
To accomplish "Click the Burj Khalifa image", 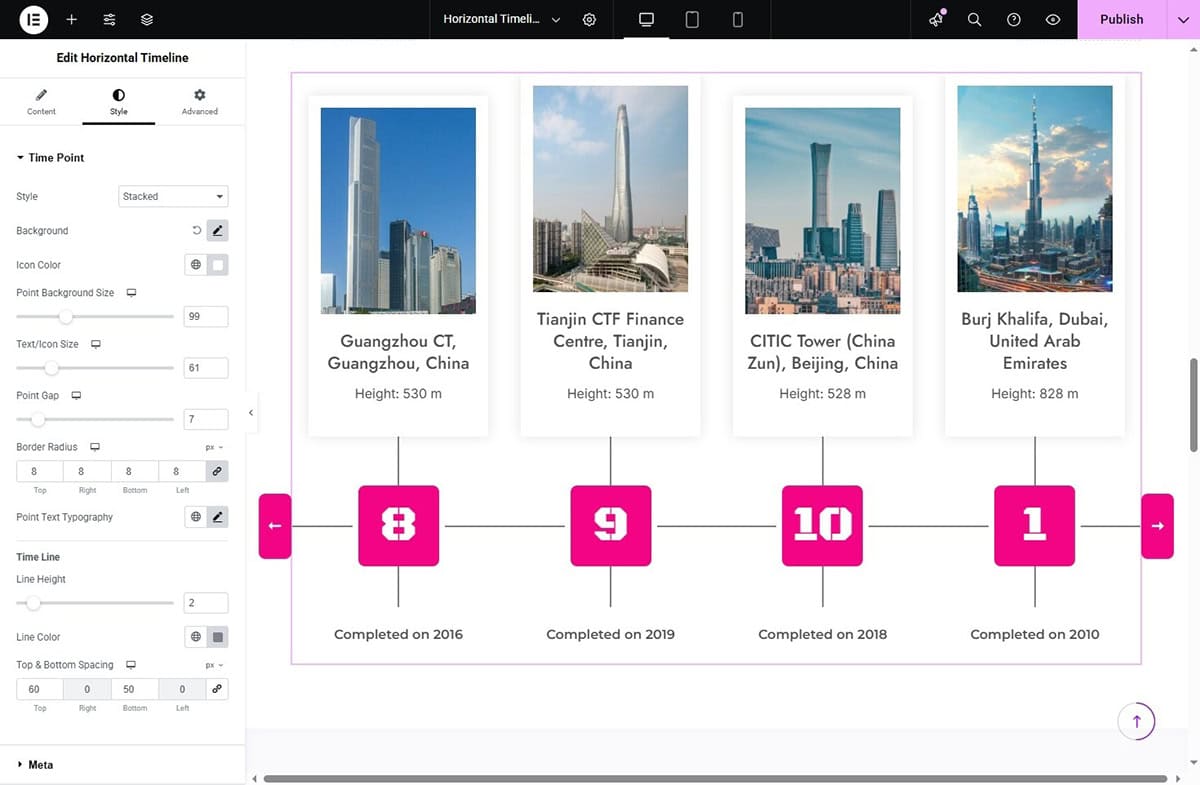I will click(x=1035, y=188).
